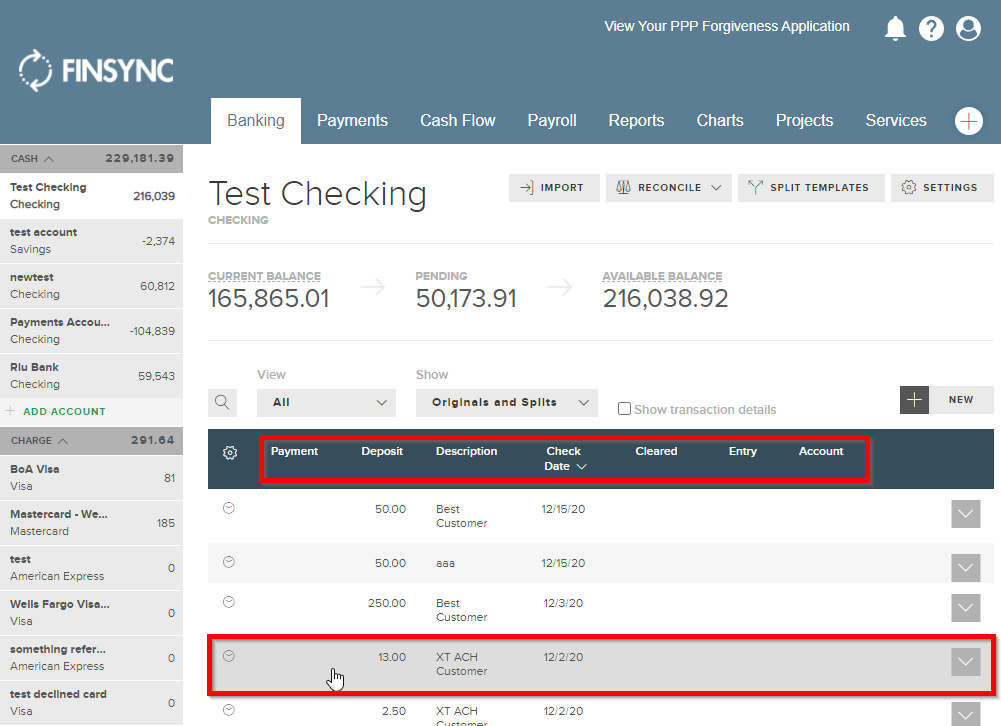Image resolution: width=1001 pixels, height=726 pixels.
Task: Switch to the Banking tab
Action: (x=256, y=121)
